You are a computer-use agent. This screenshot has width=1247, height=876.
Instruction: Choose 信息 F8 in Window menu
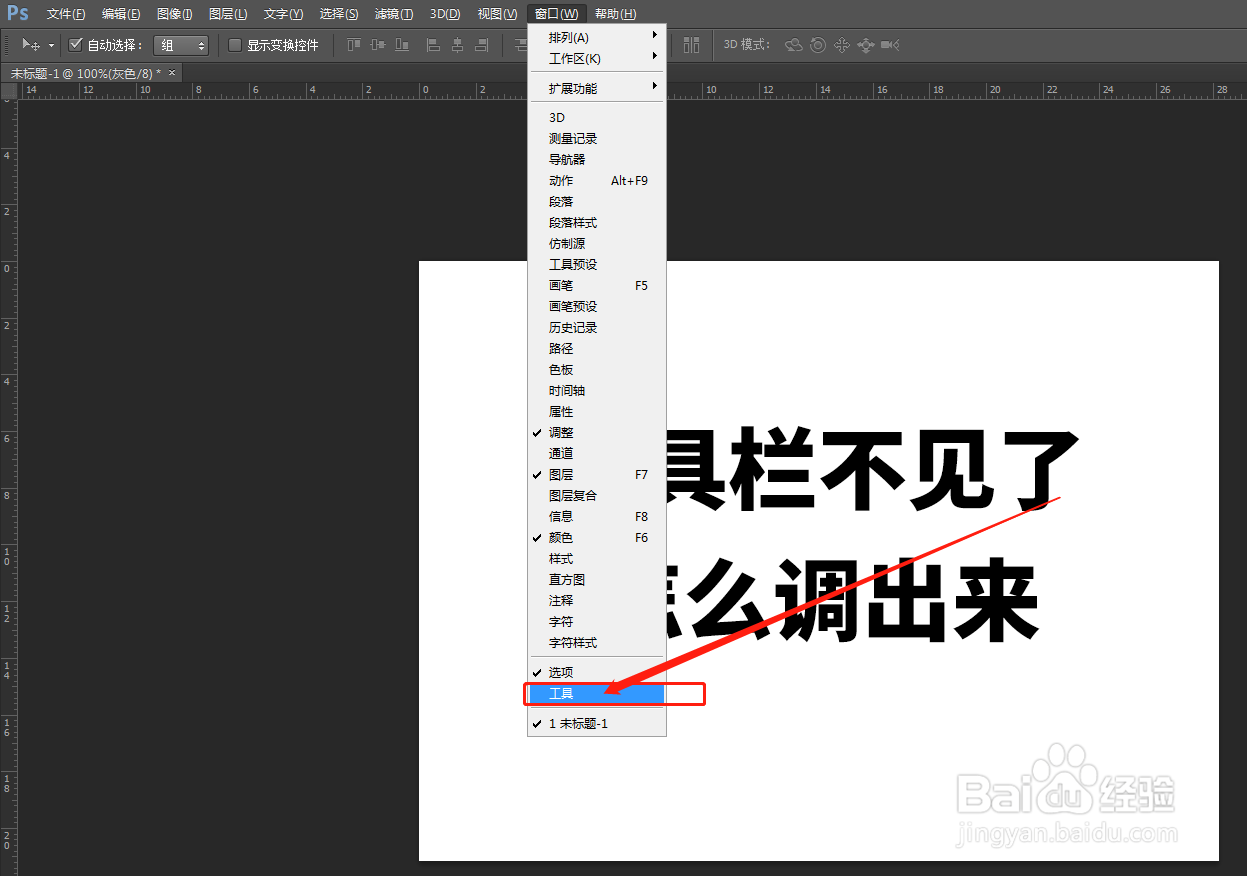coord(597,517)
